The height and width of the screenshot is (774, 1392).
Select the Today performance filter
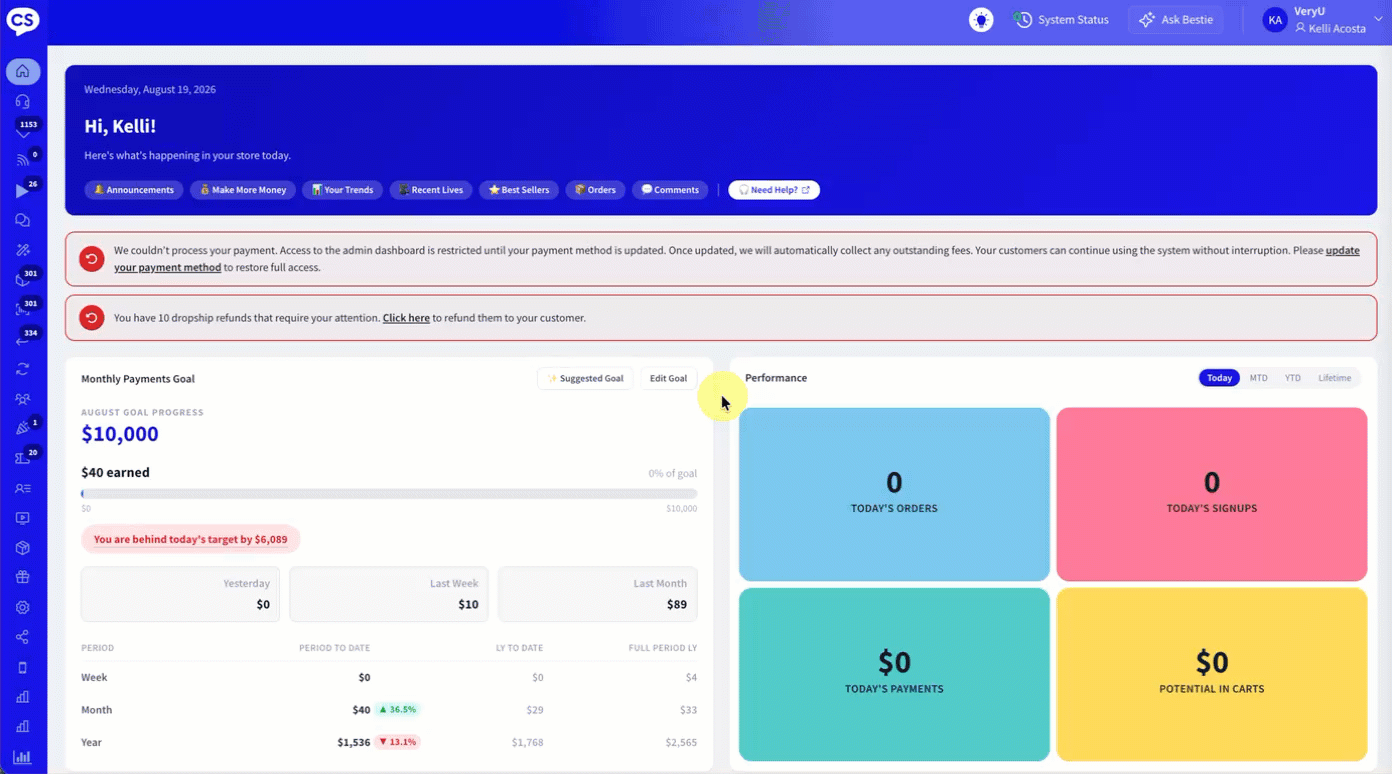1219,378
